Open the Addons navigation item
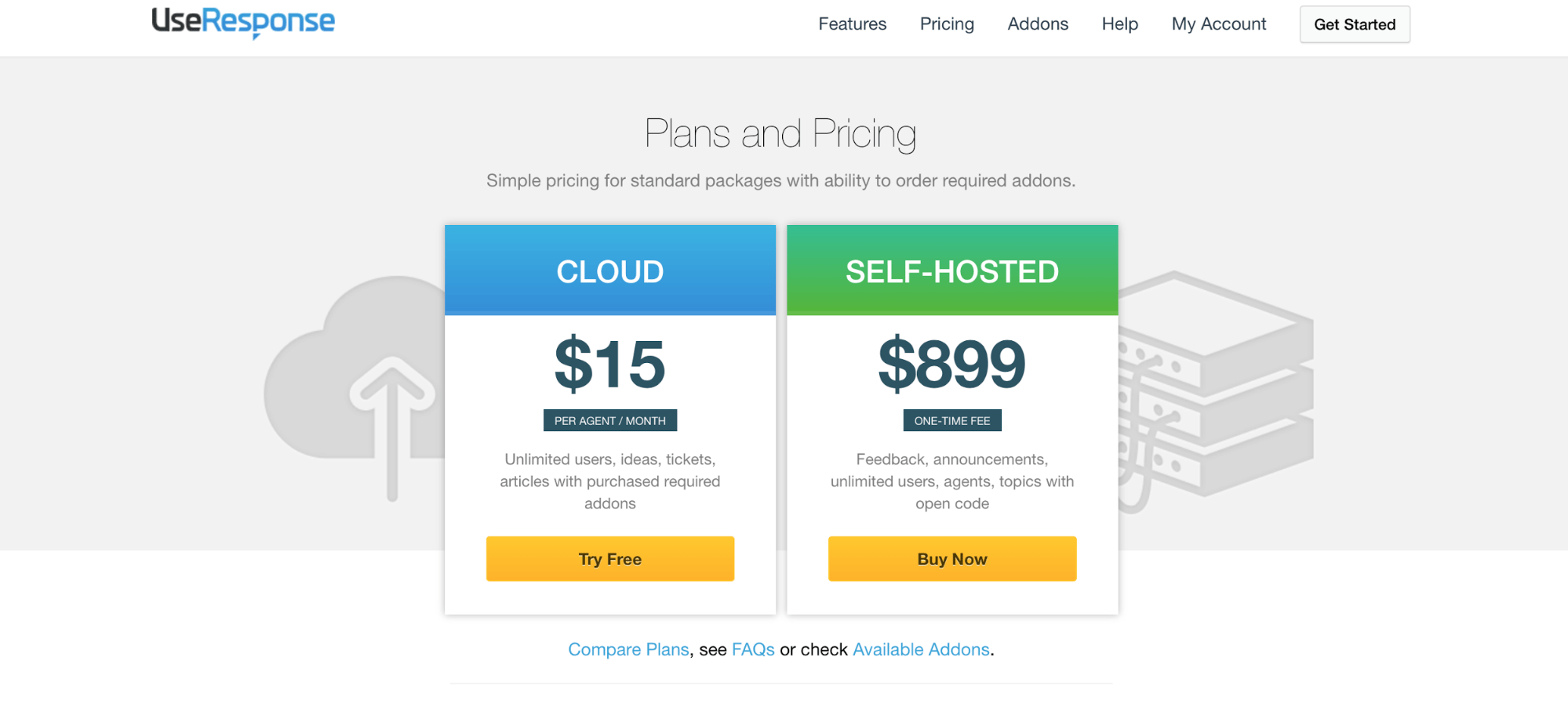 pyautogui.click(x=1038, y=24)
